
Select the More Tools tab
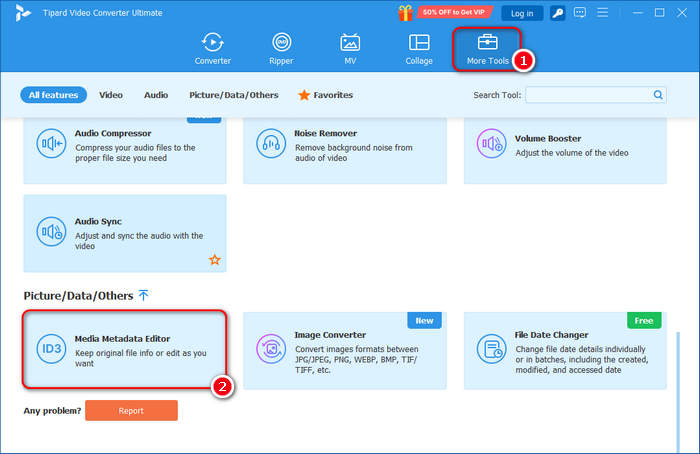[x=488, y=49]
